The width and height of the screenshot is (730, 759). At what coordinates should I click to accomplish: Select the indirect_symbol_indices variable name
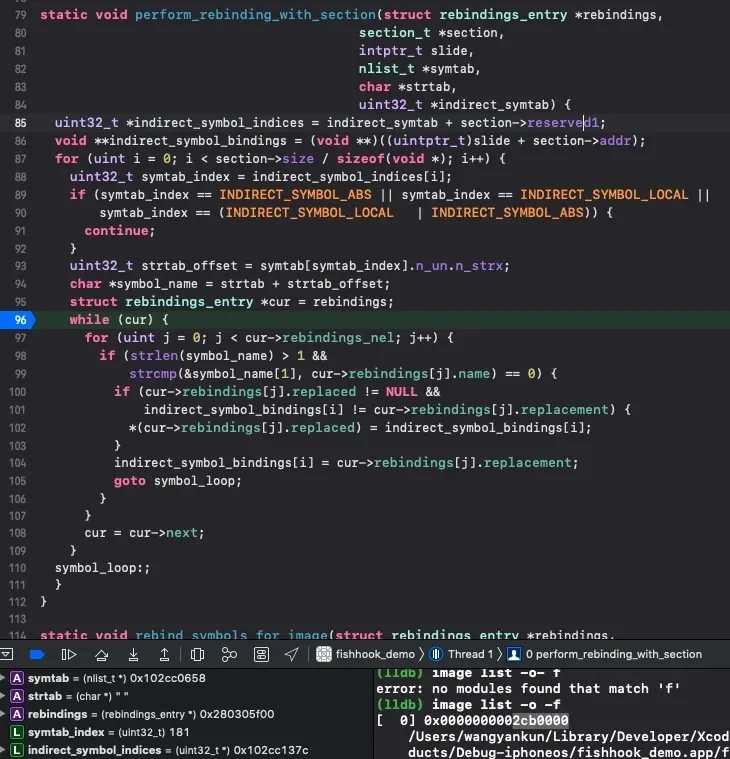(94, 750)
